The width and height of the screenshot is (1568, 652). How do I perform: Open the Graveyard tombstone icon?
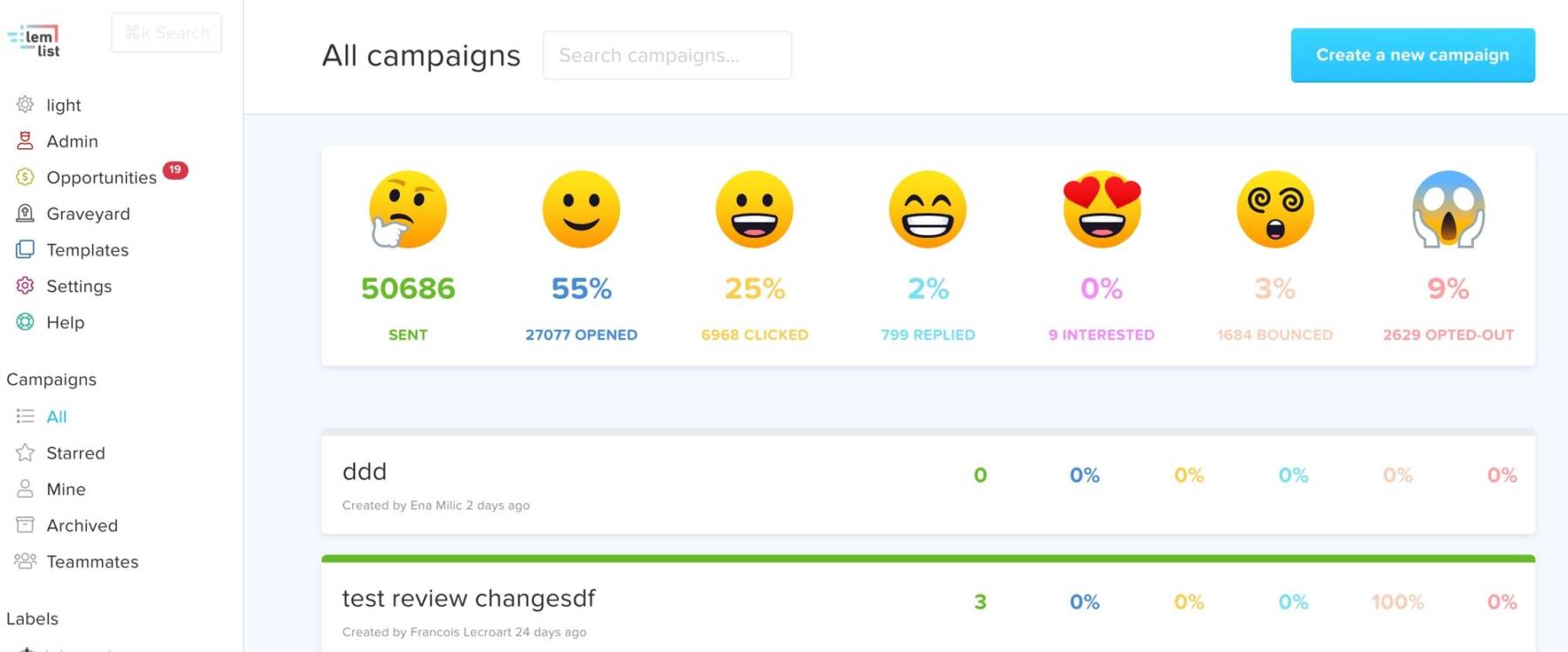[x=25, y=214]
